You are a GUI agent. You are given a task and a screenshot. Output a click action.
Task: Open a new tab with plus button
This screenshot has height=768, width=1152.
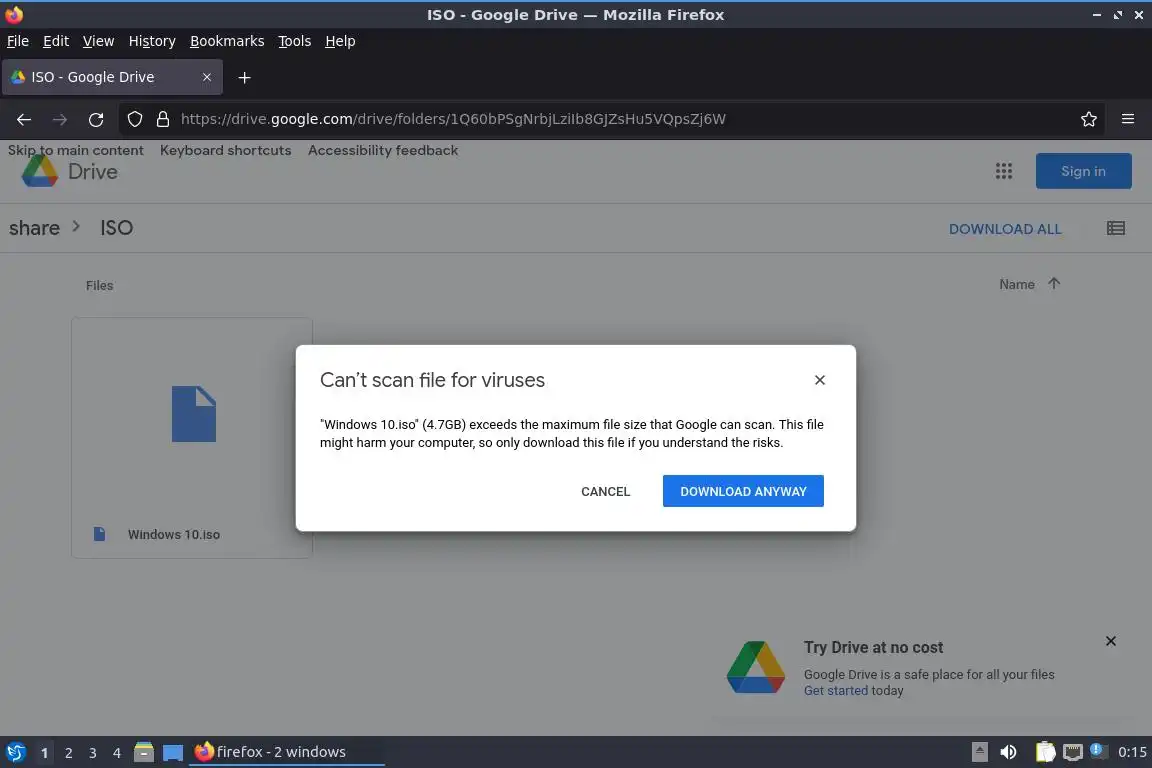(245, 77)
